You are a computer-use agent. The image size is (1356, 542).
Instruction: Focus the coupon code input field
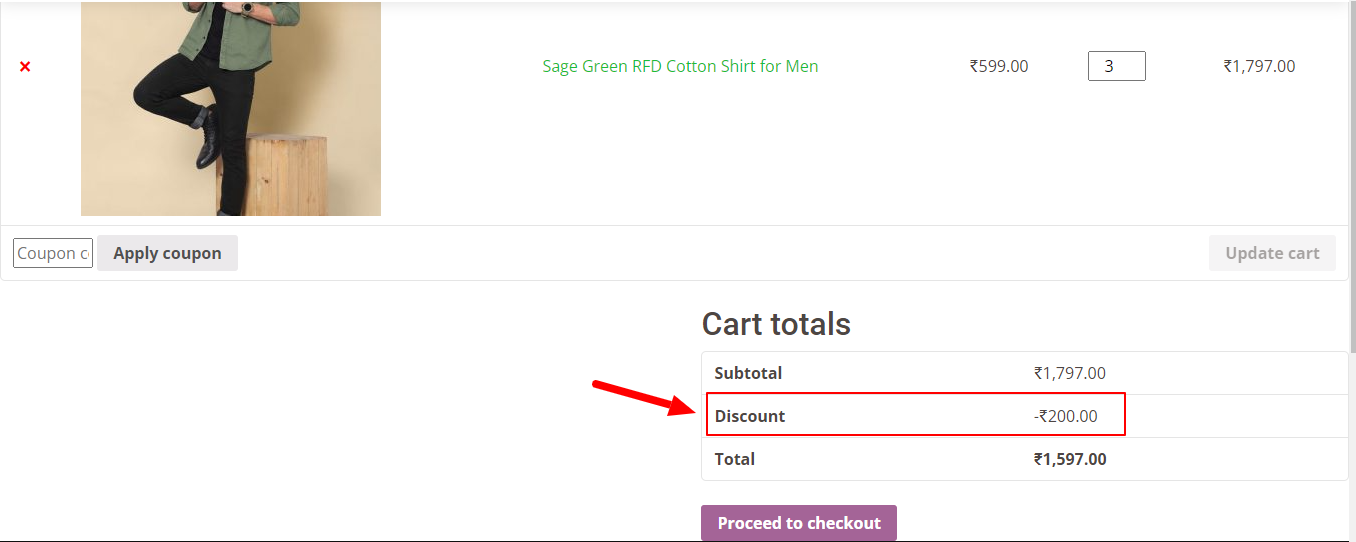53,253
